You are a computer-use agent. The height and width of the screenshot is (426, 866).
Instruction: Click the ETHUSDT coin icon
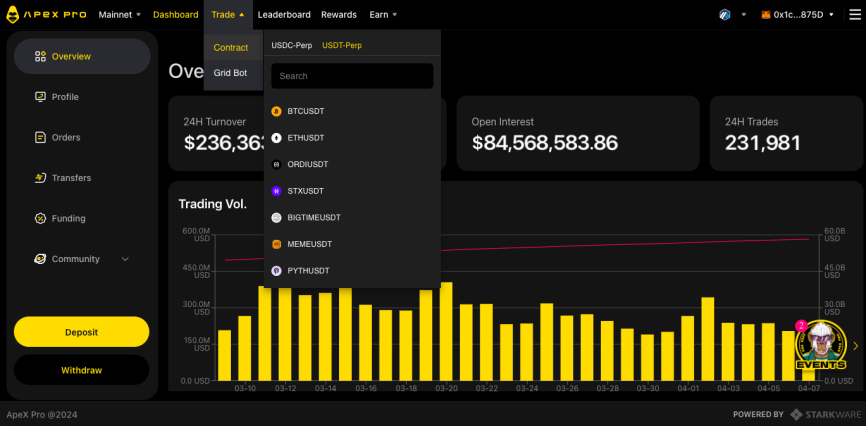coord(277,138)
